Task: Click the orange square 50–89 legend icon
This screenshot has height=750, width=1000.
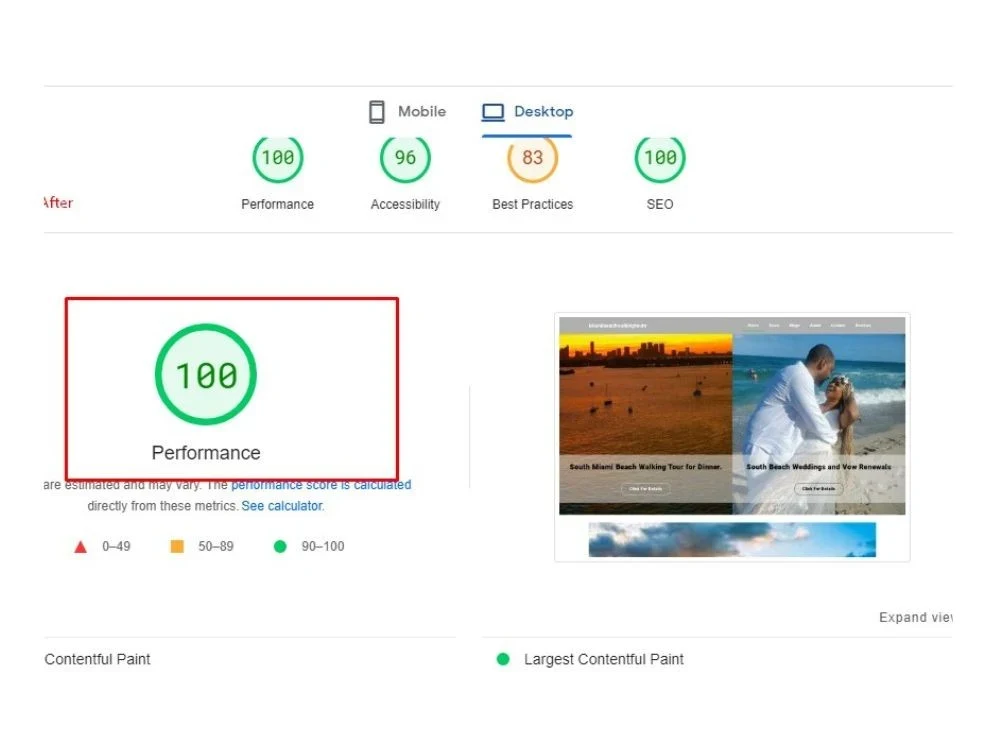Action: coord(177,546)
